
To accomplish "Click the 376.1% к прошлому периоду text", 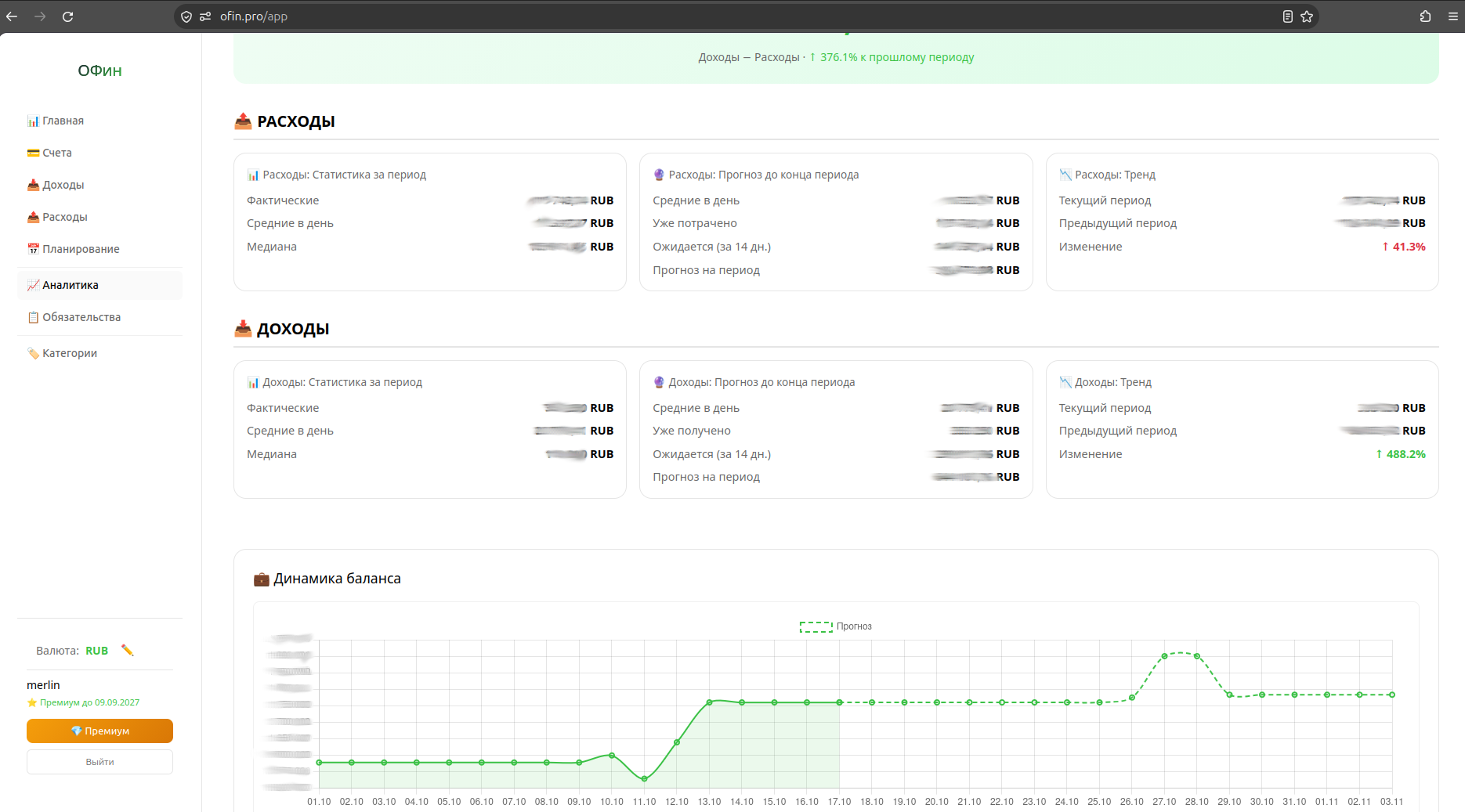I will pos(892,57).
